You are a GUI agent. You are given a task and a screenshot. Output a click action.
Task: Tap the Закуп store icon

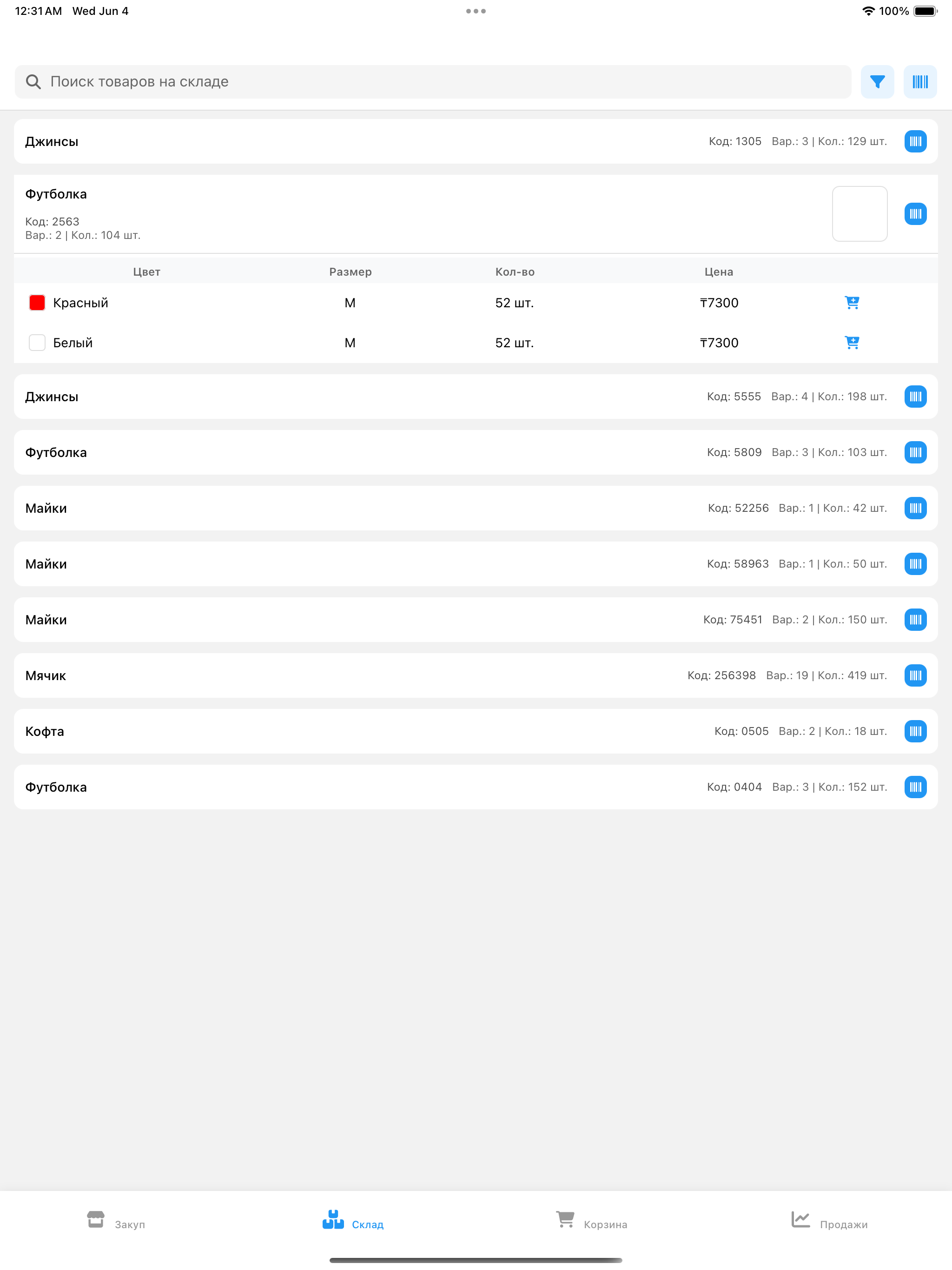coord(96,1219)
